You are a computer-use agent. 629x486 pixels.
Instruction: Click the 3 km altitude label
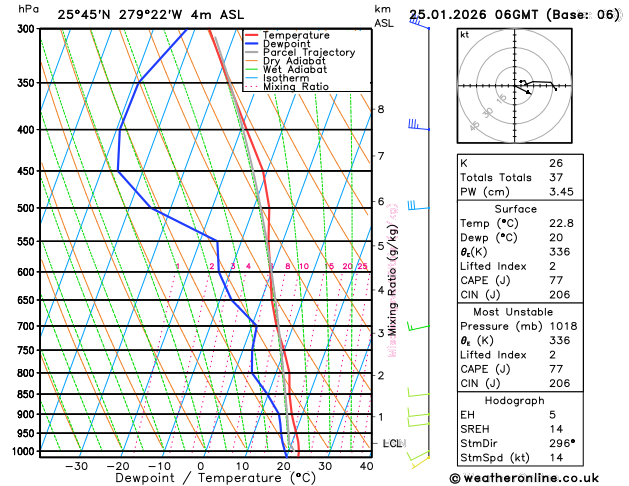pyautogui.click(x=381, y=333)
